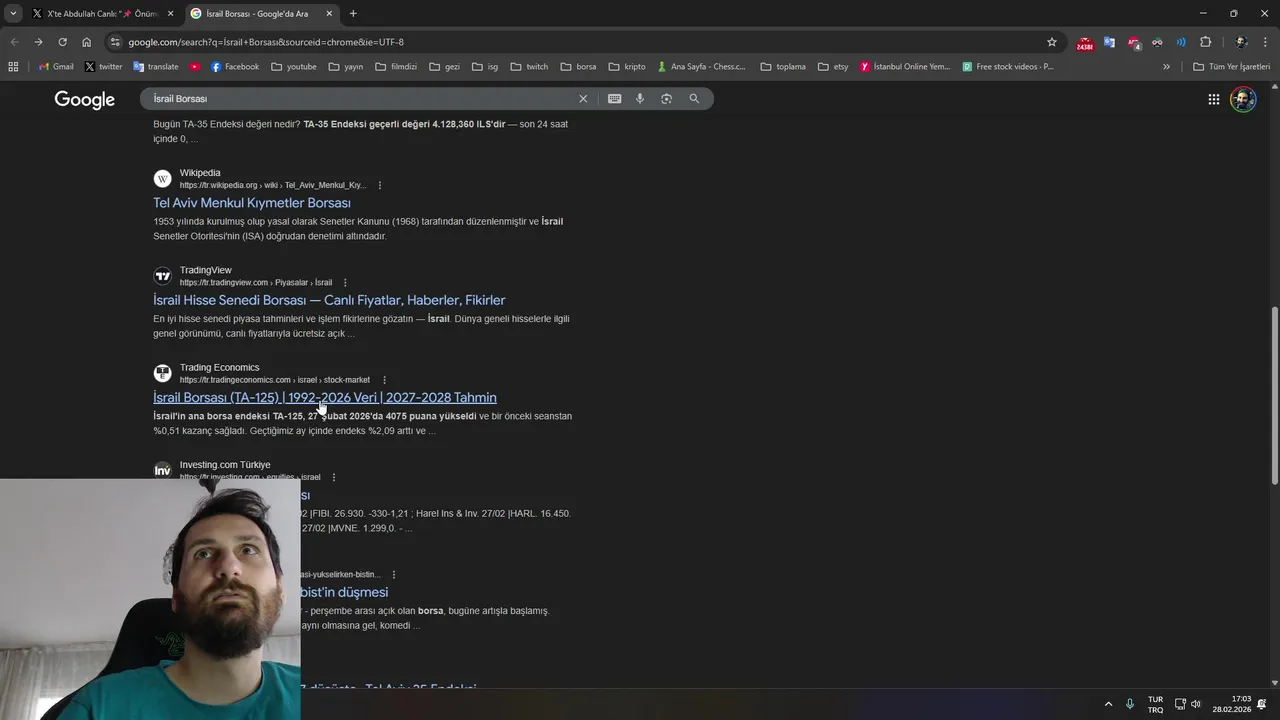Open İsrail Hisse Senedi Borsası TradingView link
Viewport: 1280px width, 720px height.
(329, 300)
